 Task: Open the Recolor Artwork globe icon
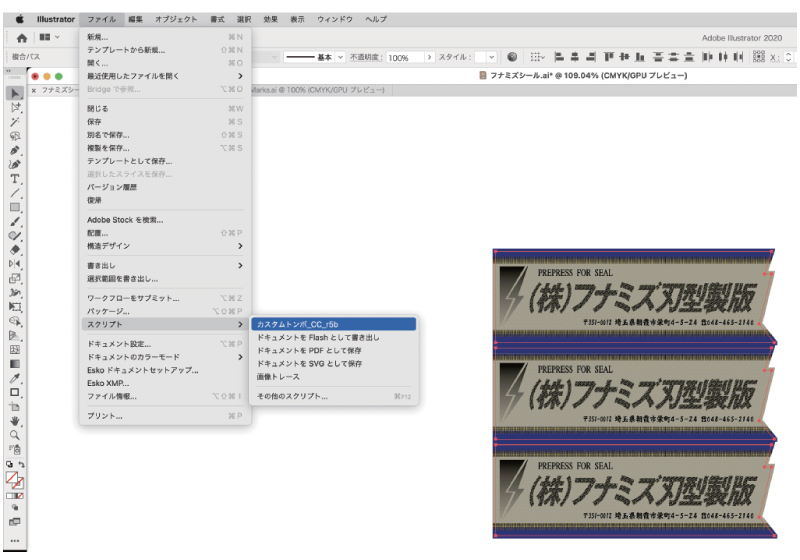coord(512,57)
